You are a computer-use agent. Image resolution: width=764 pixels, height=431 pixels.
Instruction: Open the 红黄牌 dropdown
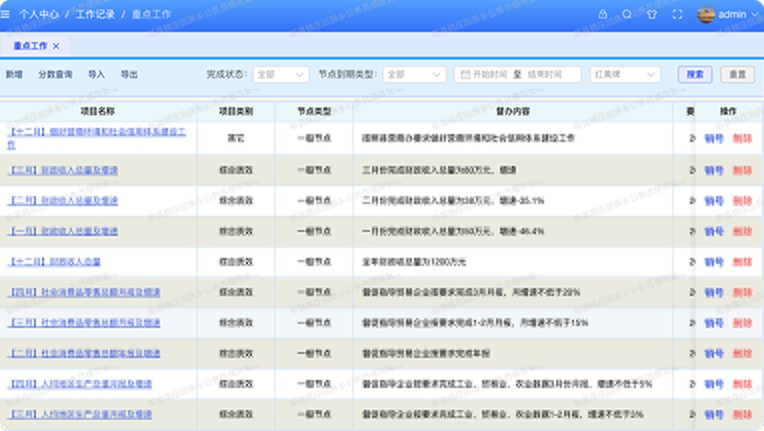point(625,75)
